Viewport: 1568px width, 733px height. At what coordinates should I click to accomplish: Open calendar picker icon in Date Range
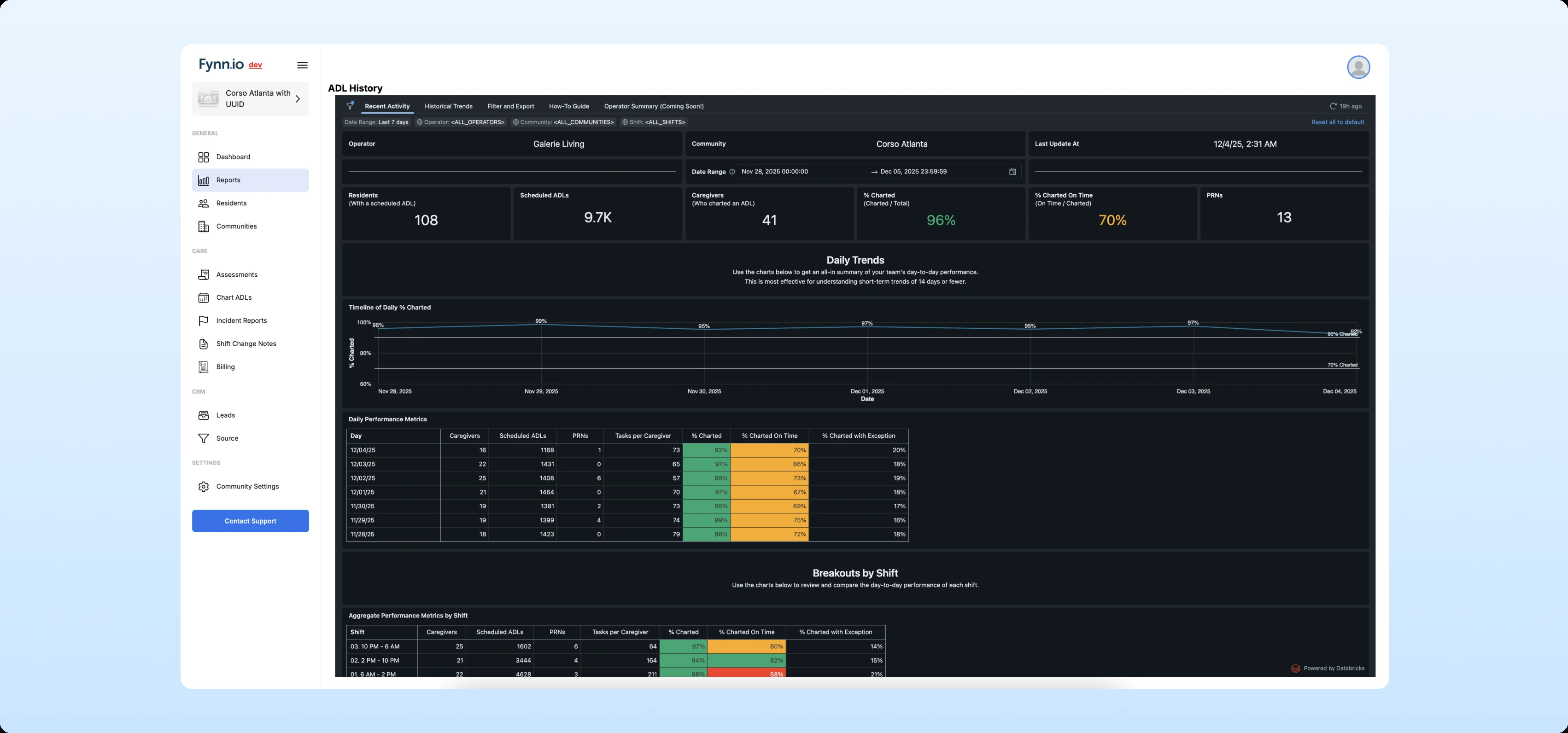[x=1012, y=172]
